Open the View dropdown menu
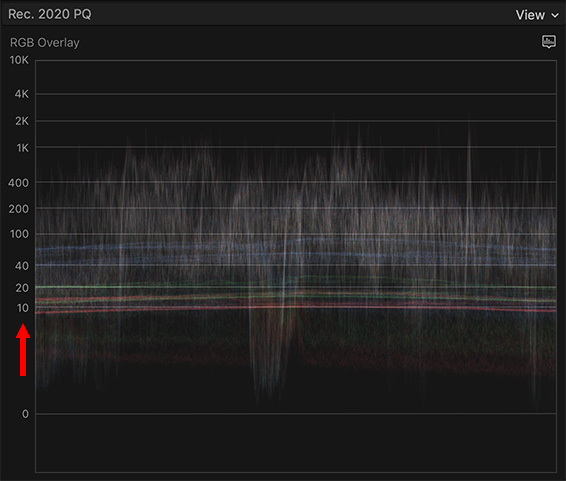This screenshot has width=566, height=481. pyautogui.click(x=537, y=15)
